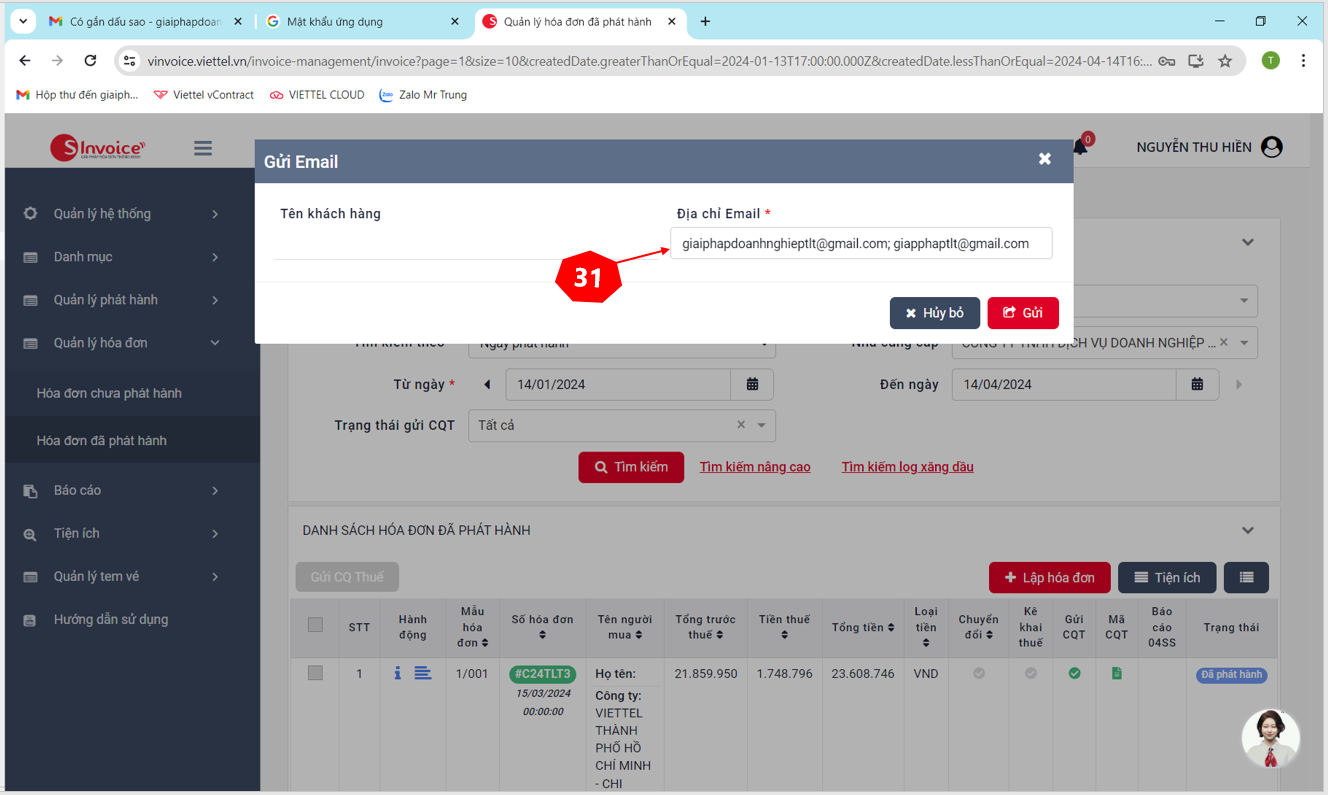Click the Địa chỉ Email input field

[x=860, y=243]
